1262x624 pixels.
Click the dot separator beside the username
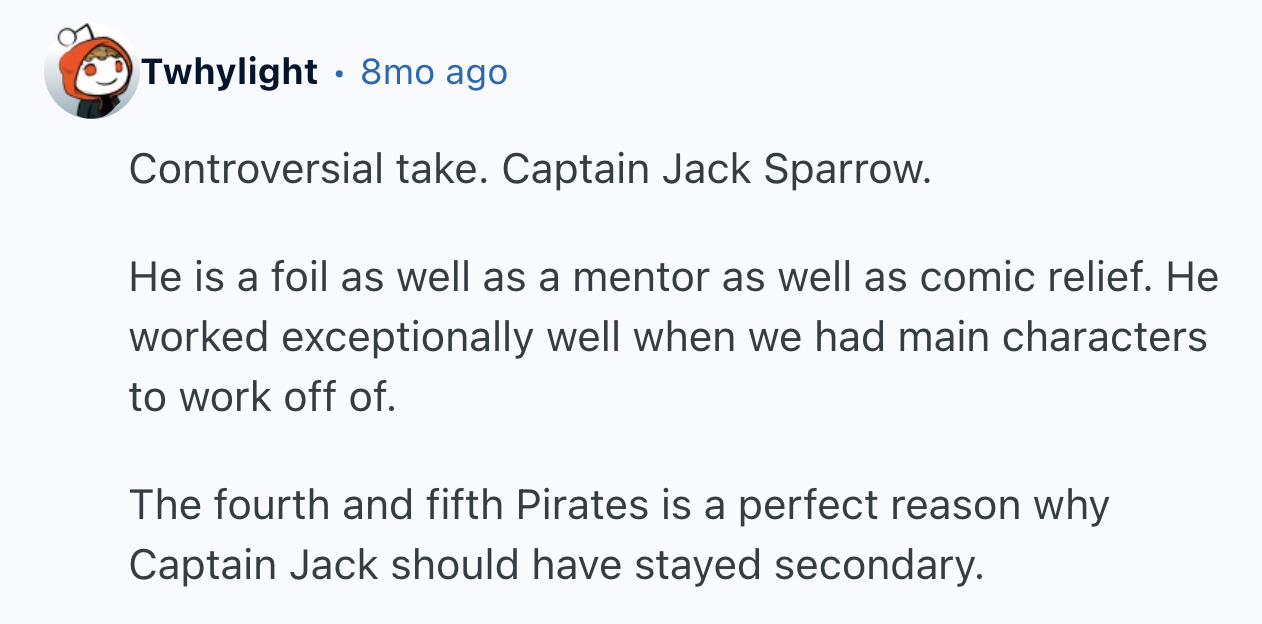click(340, 72)
